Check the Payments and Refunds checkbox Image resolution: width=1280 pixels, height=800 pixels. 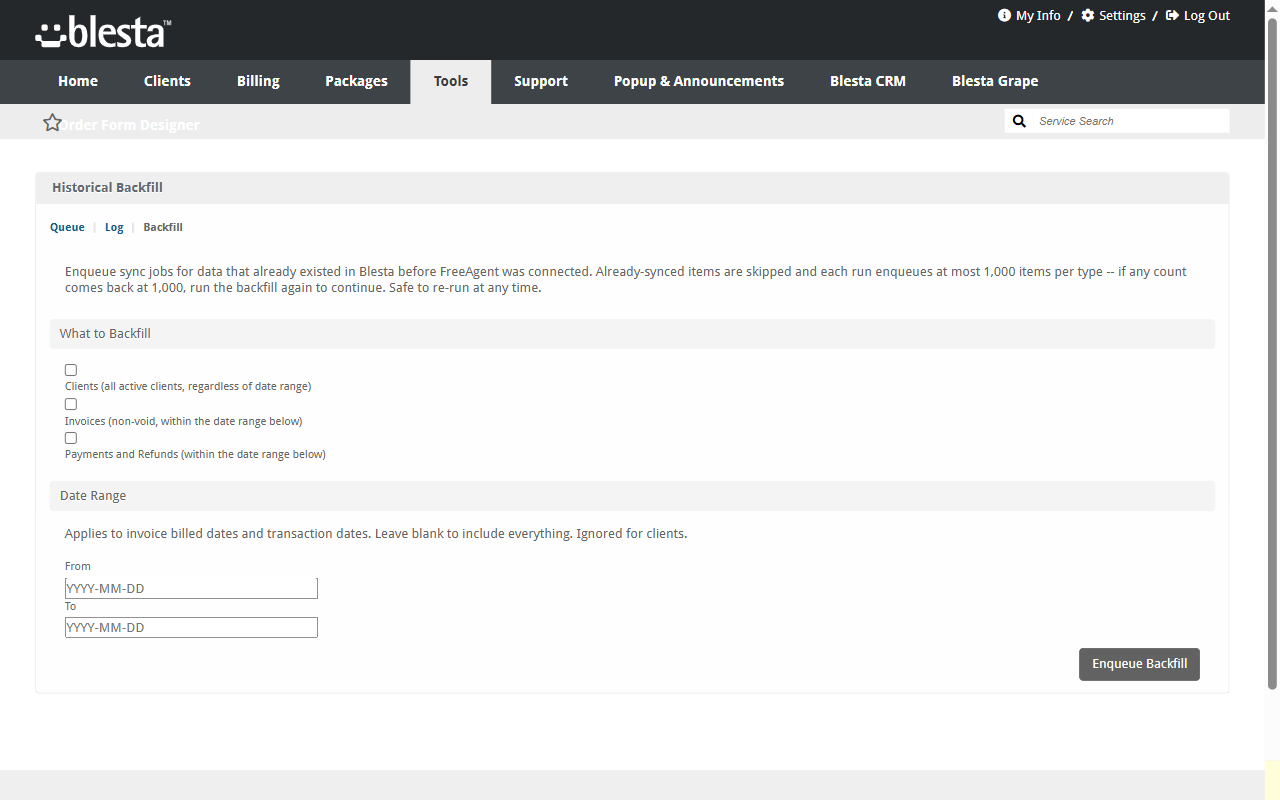pos(71,438)
